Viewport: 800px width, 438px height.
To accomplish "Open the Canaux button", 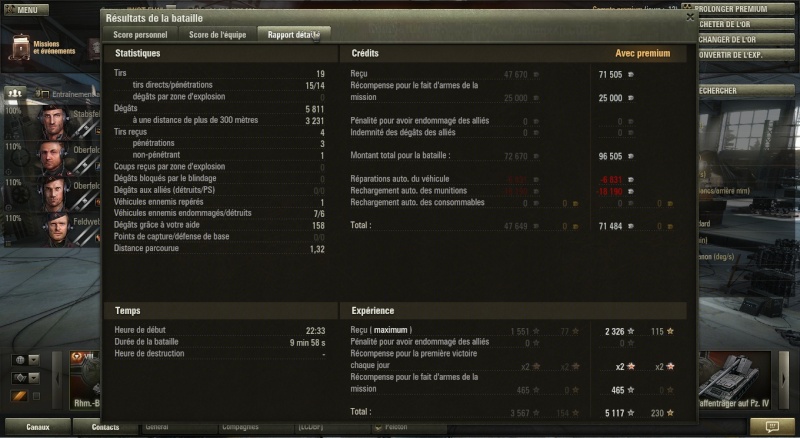I will 38,427.
